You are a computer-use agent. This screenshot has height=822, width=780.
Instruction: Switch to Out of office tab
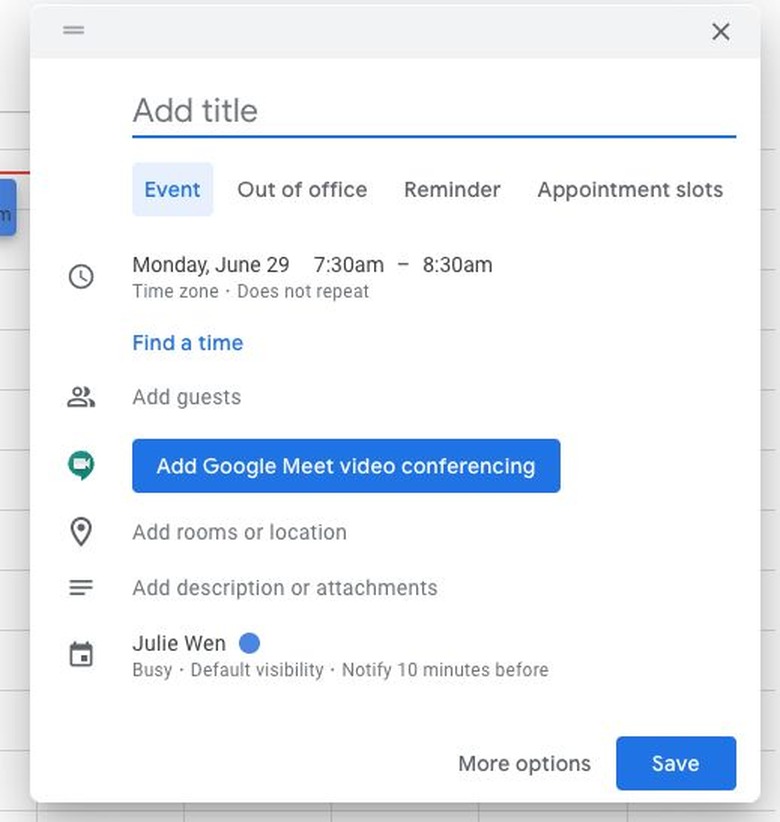(302, 190)
